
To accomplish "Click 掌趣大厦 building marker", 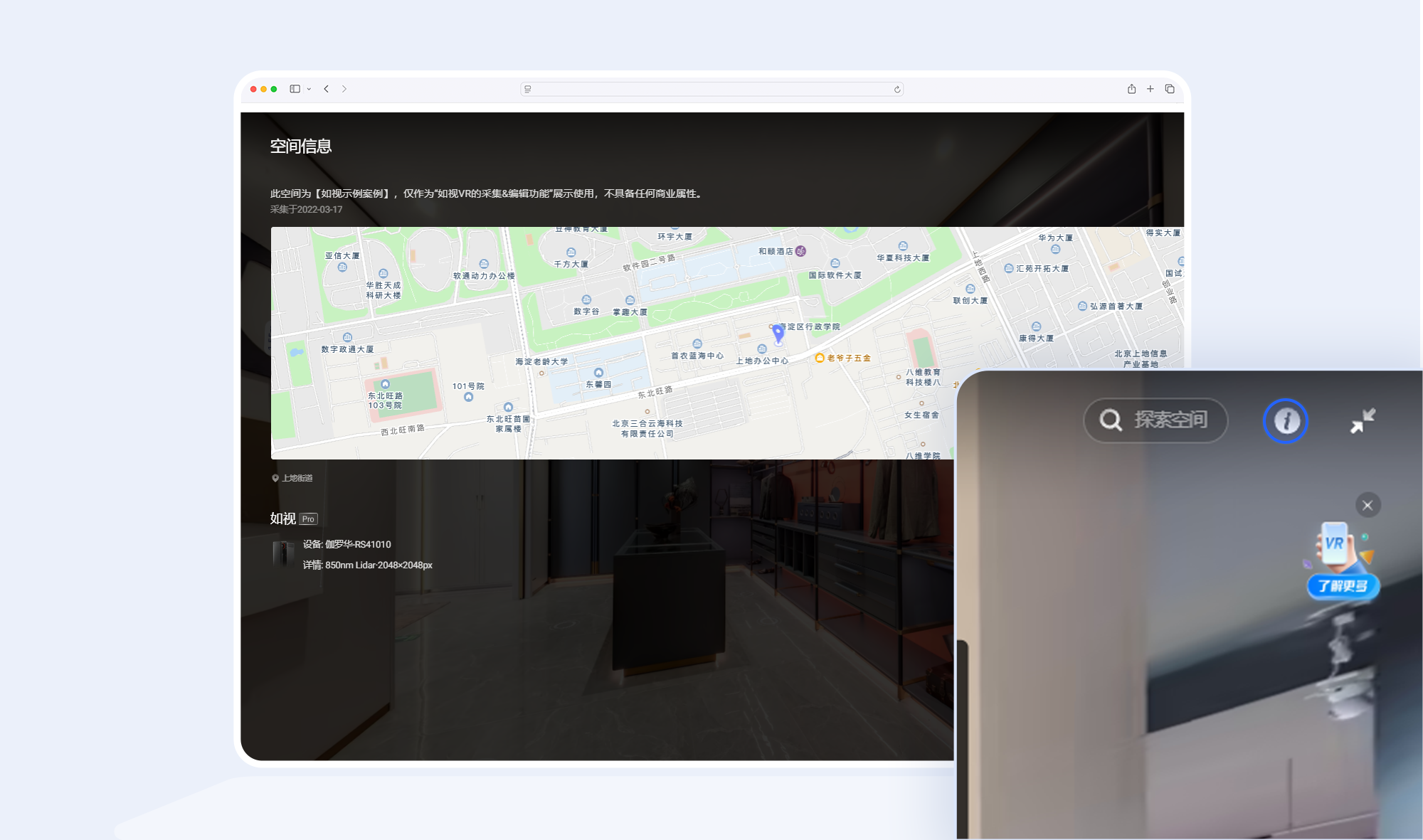I will pos(630,301).
